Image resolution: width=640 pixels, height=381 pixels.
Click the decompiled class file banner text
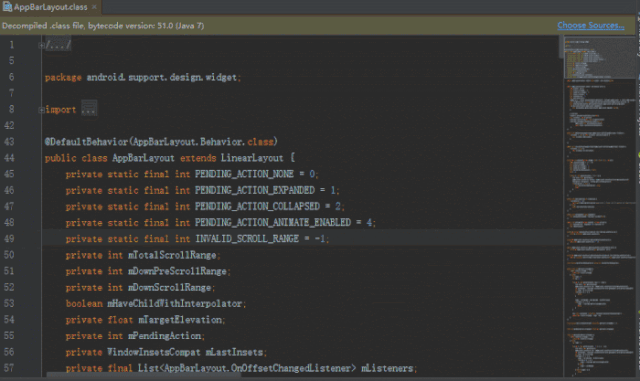click(x=103, y=25)
